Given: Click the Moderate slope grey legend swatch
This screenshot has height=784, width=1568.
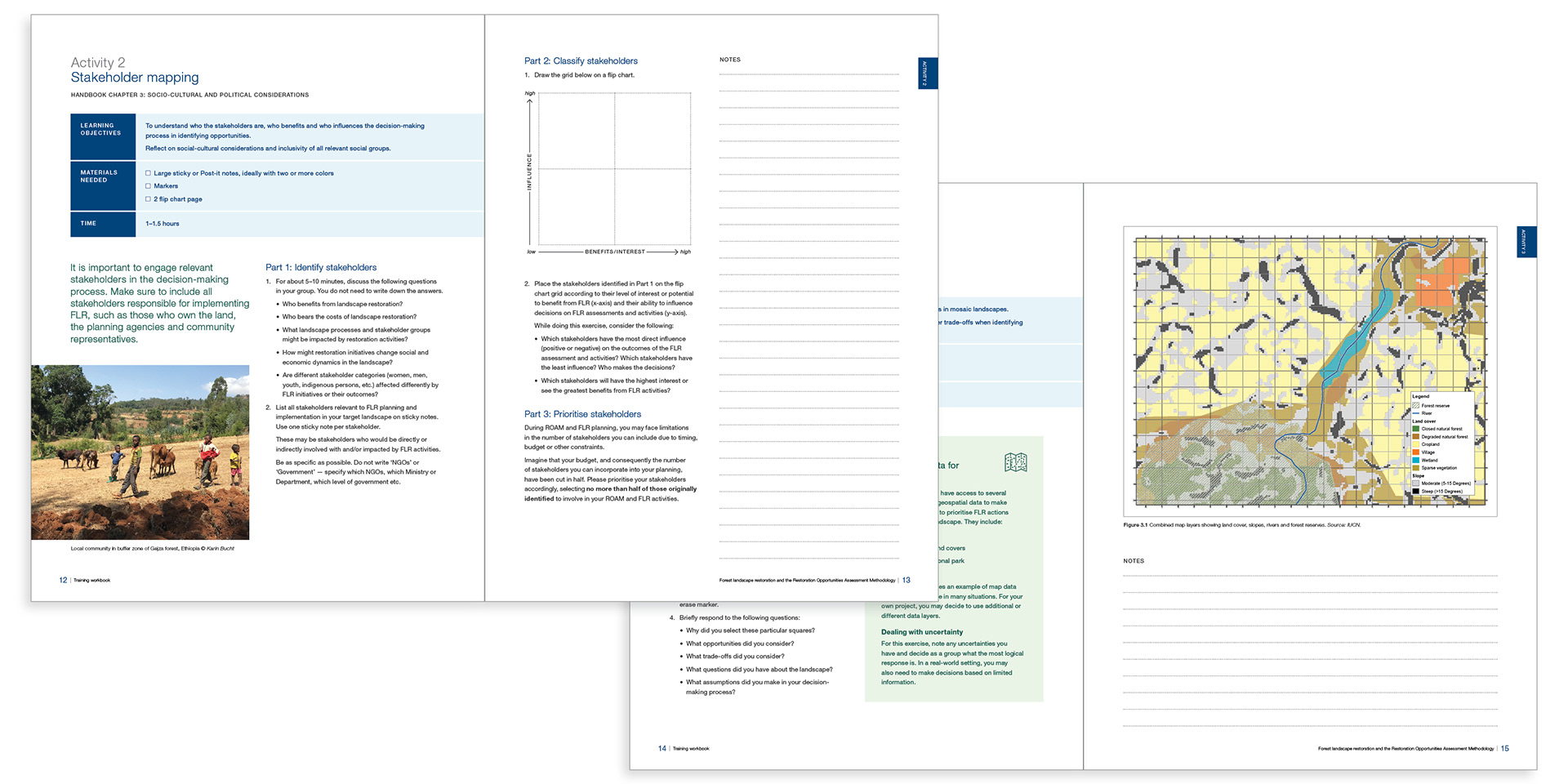Looking at the screenshot, I should (x=1416, y=483).
